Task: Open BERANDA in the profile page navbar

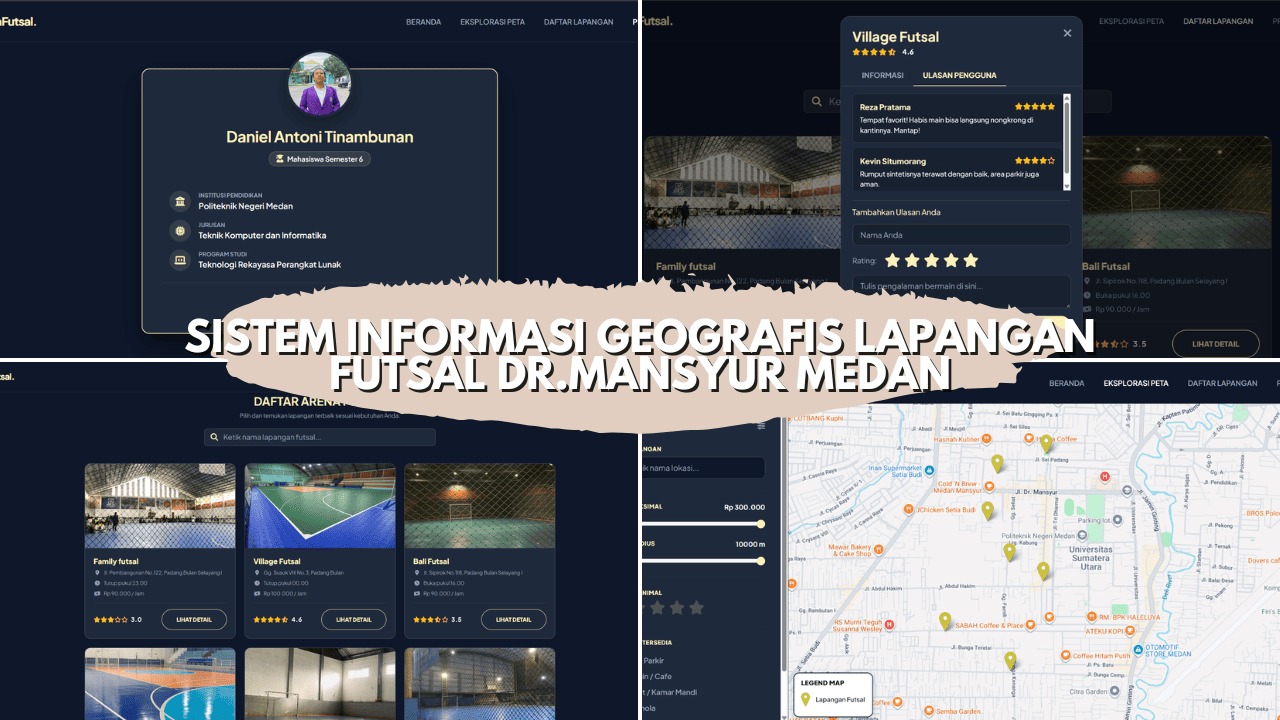Action: (x=423, y=21)
